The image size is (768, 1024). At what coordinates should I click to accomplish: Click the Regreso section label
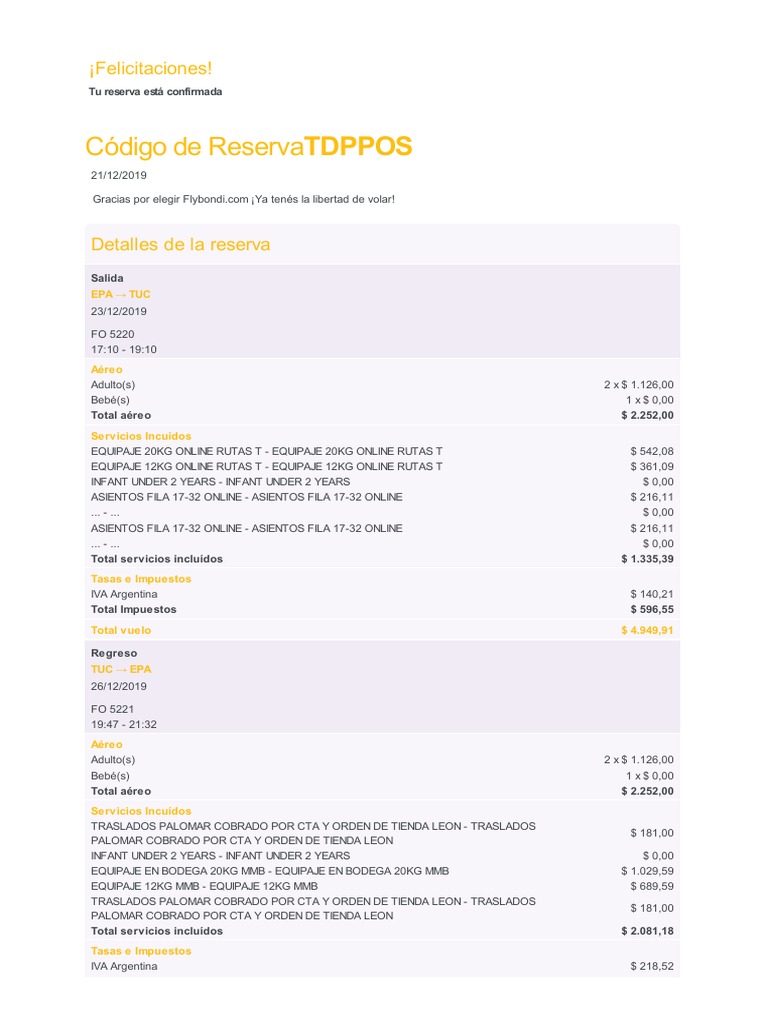(x=114, y=653)
